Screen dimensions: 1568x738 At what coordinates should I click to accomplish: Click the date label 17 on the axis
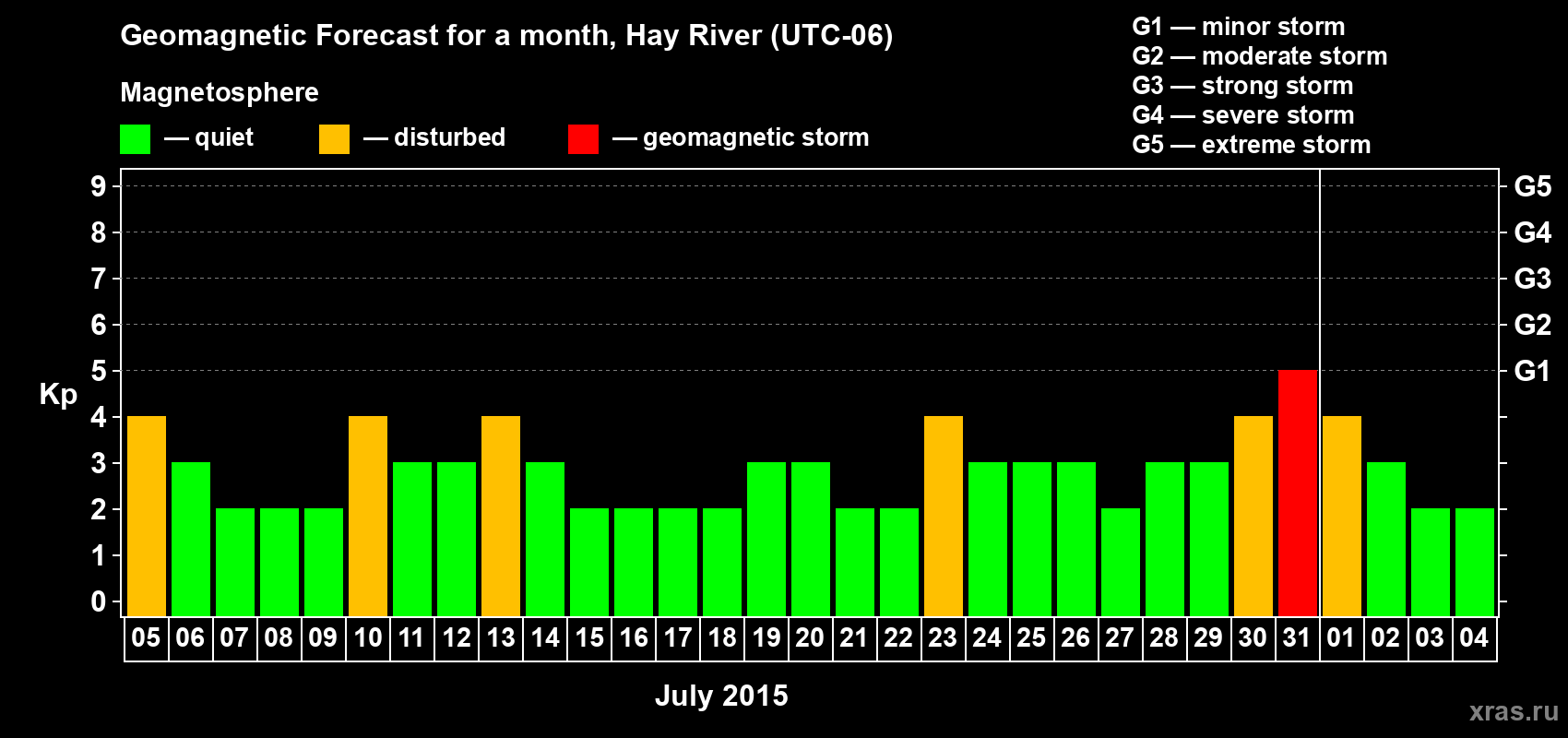[677, 638]
